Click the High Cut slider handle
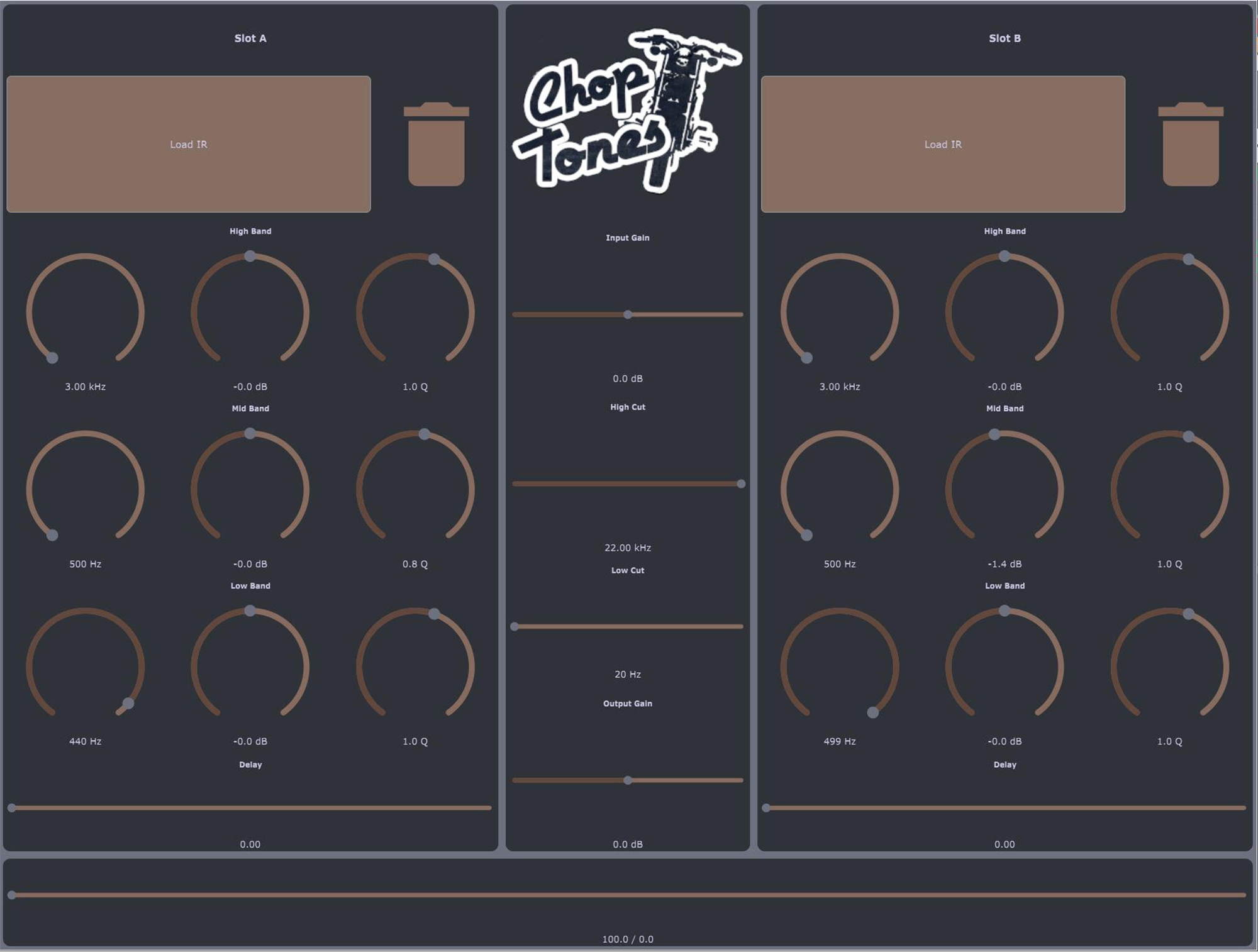 [741, 484]
